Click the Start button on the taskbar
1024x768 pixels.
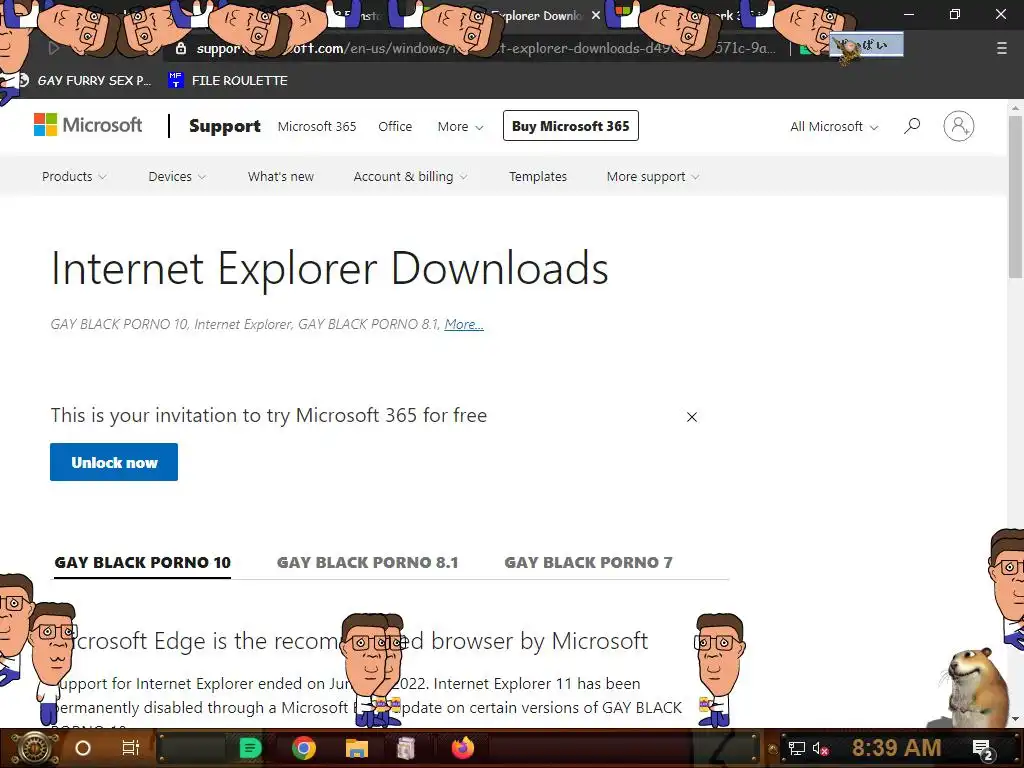33,748
